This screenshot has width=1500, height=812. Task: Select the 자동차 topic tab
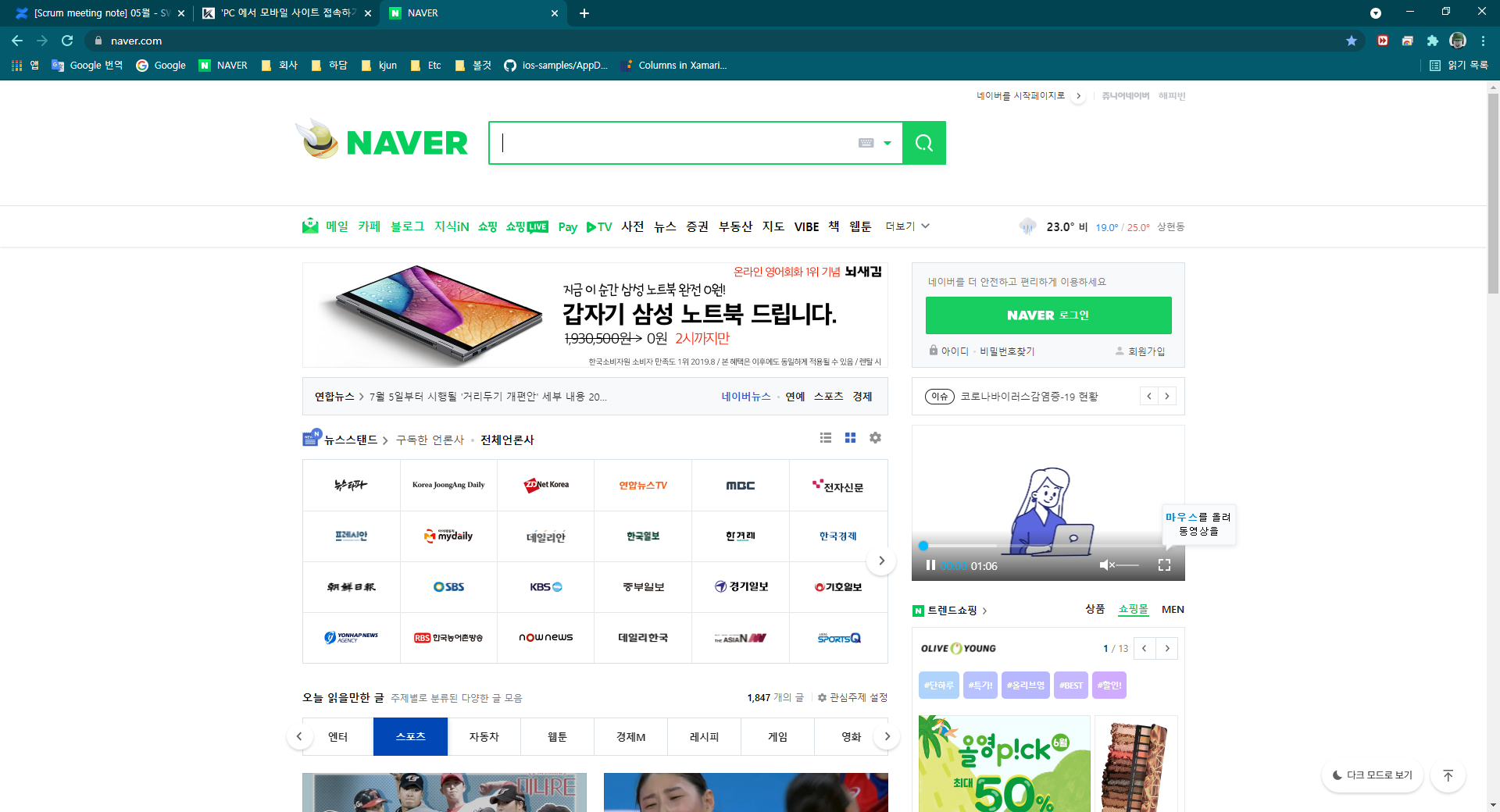point(484,737)
